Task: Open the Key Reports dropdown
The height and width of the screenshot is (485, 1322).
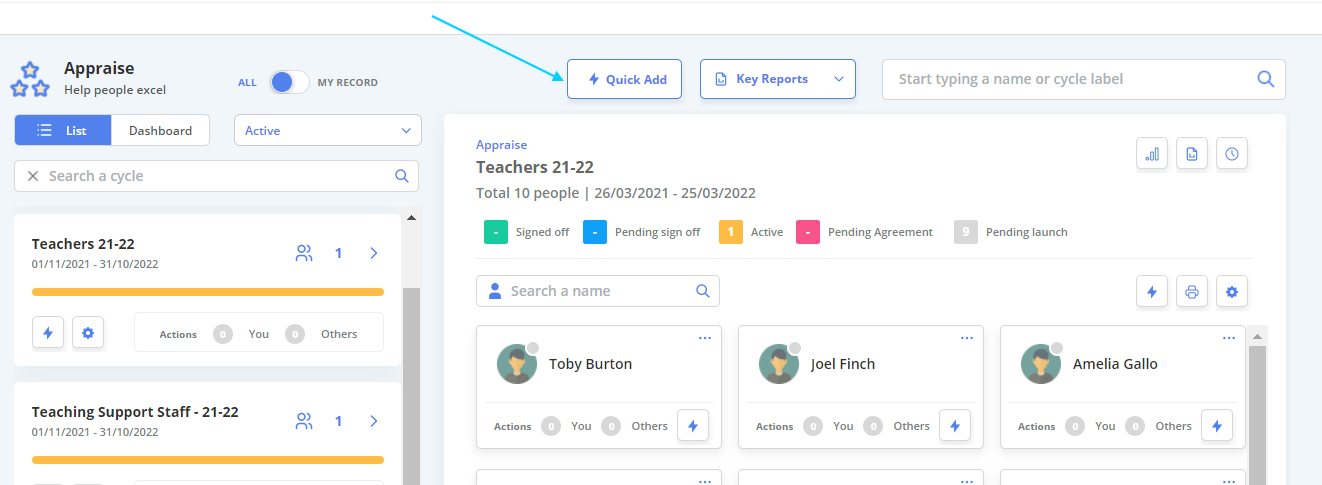Action: [x=777, y=79]
